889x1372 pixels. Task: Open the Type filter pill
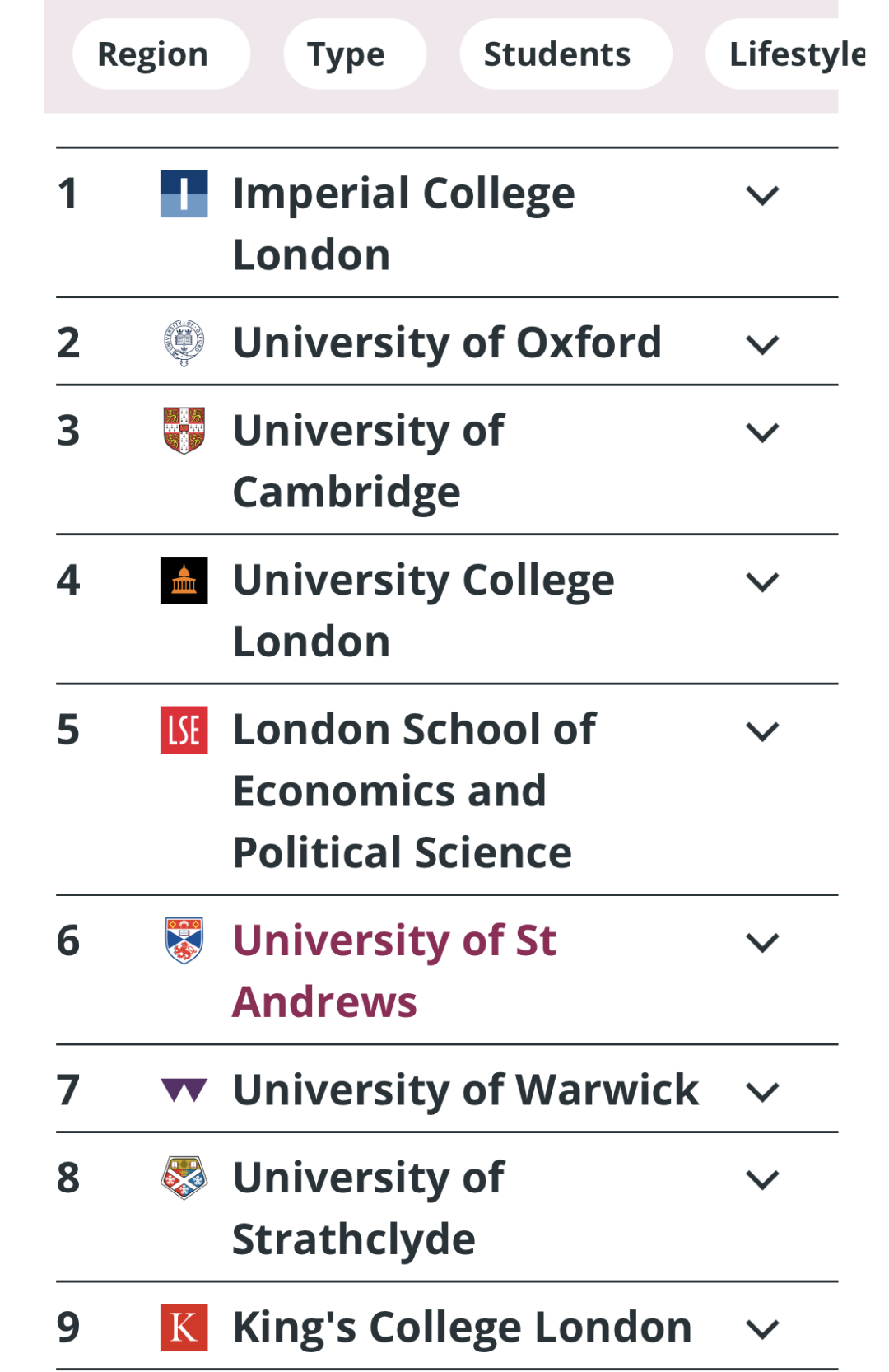347,54
